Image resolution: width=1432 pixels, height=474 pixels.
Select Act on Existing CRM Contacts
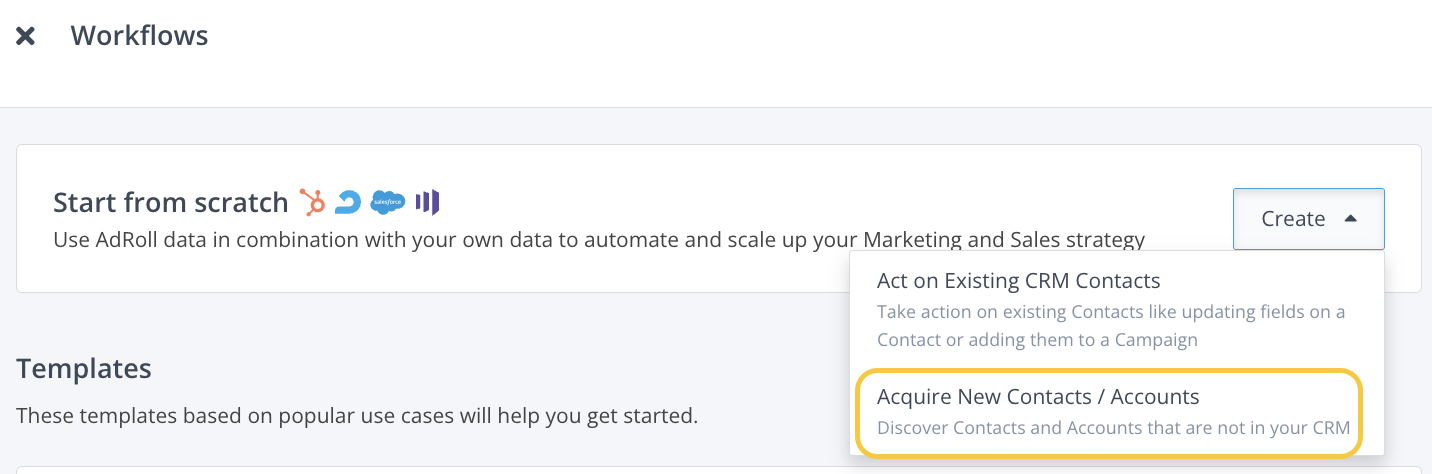pos(1018,281)
